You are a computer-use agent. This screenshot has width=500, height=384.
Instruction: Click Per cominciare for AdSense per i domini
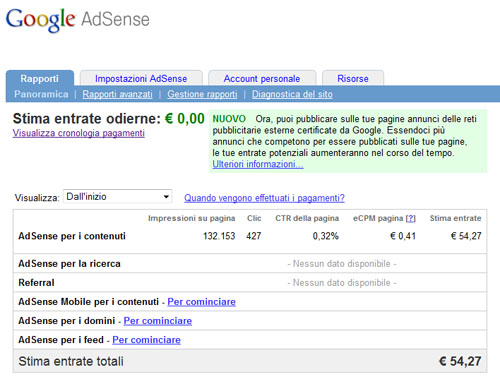158,321
